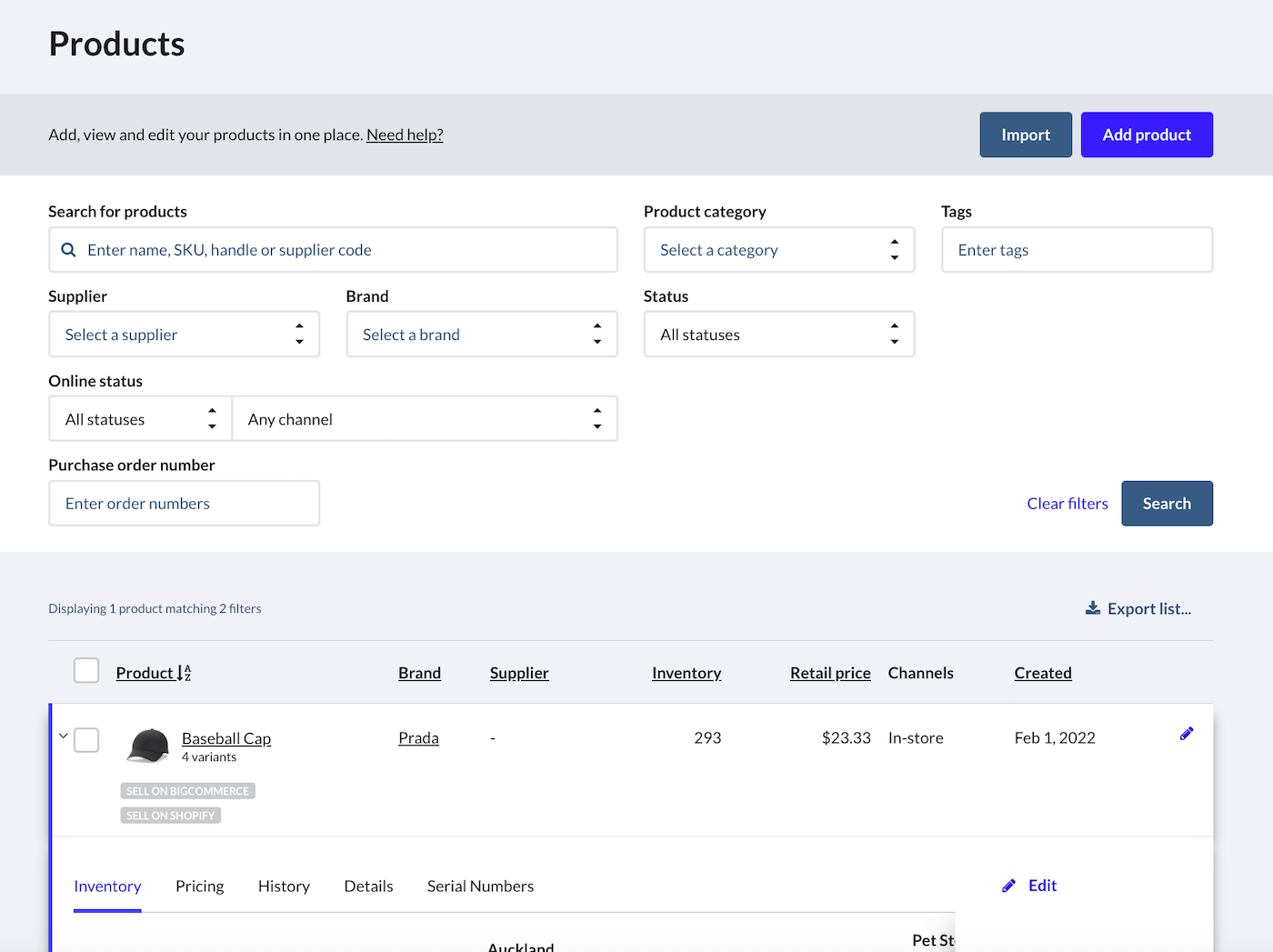Click the Edit pencil in inventory panel
This screenshot has height=952, width=1273.
[x=1008, y=886]
